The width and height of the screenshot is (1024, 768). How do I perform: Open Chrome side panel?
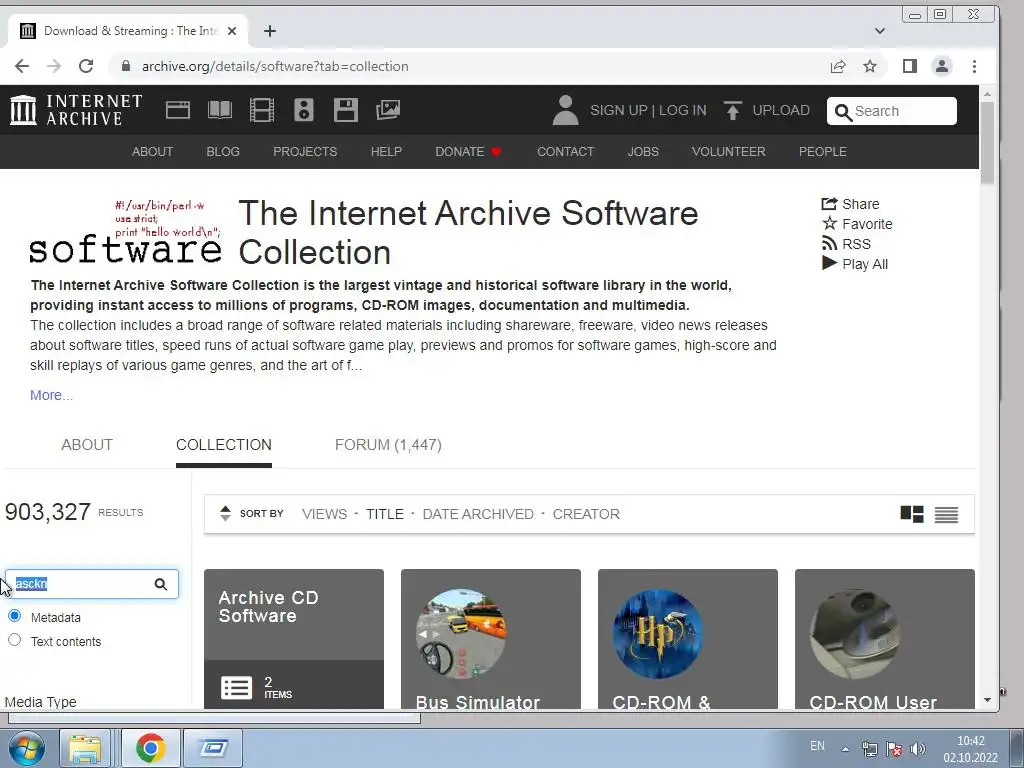pyautogui.click(x=910, y=66)
